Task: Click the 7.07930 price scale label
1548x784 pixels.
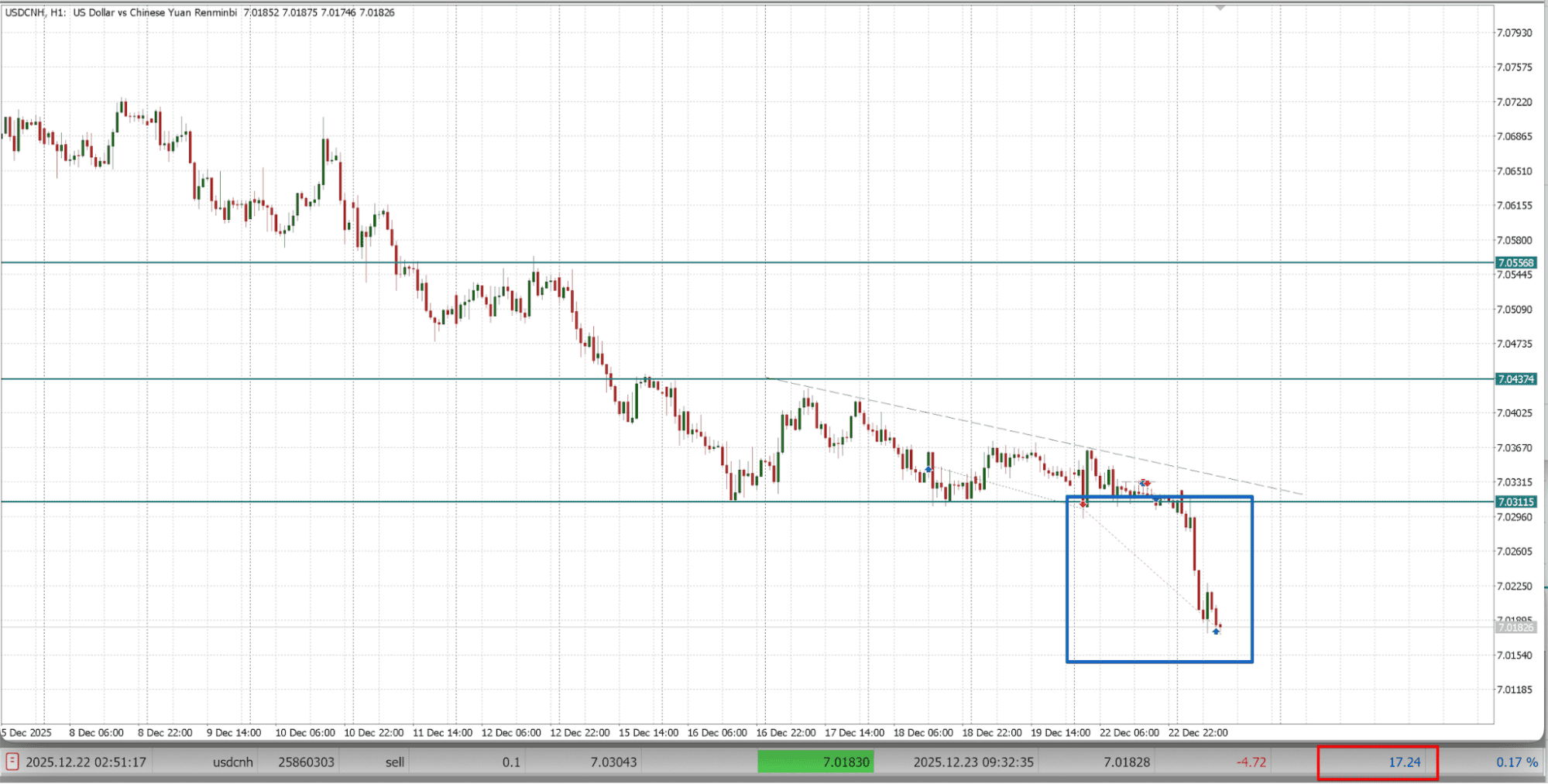Action: click(1514, 33)
